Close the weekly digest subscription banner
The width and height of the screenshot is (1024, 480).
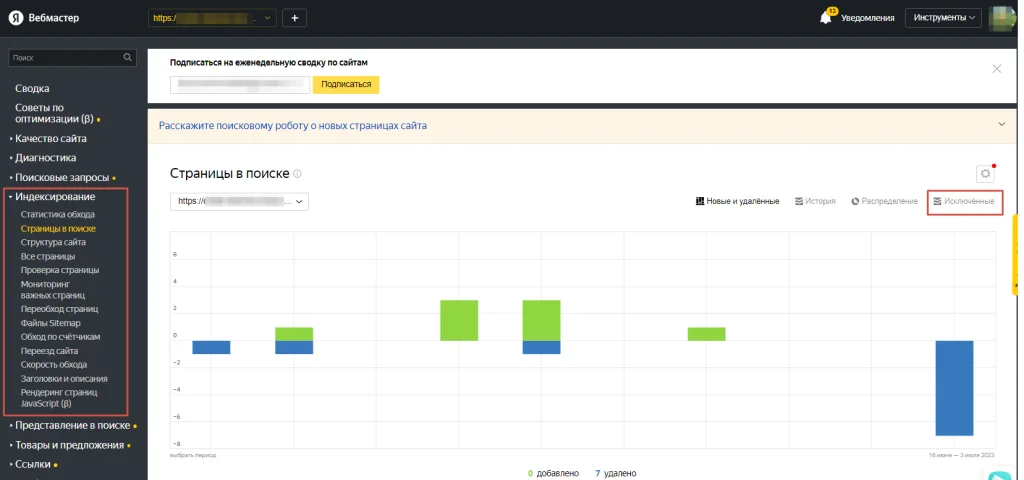coord(996,69)
